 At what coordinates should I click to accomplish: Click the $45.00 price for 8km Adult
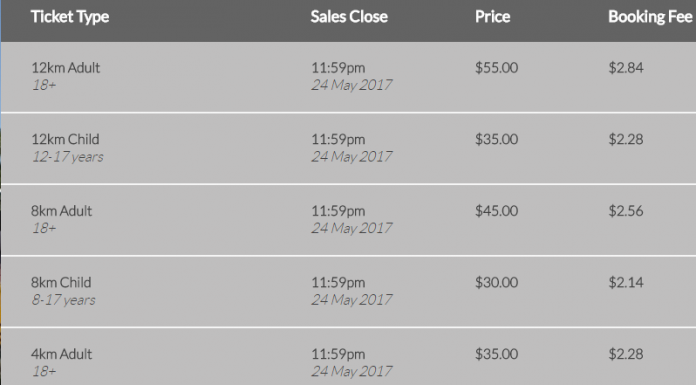(x=496, y=211)
